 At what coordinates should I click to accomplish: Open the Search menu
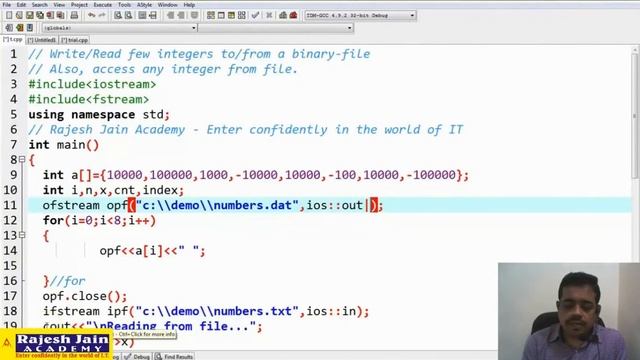(x=40, y=5)
